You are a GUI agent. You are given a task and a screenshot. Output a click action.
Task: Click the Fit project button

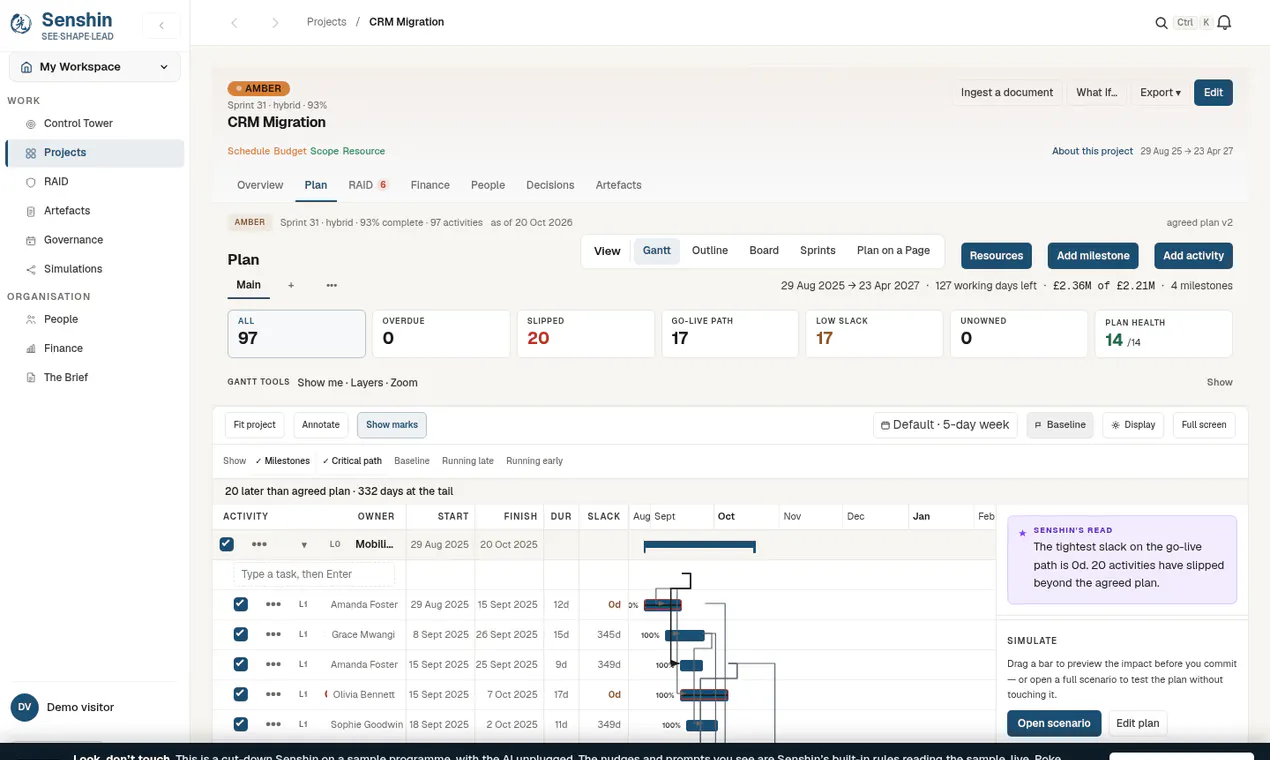tap(255, 425)
